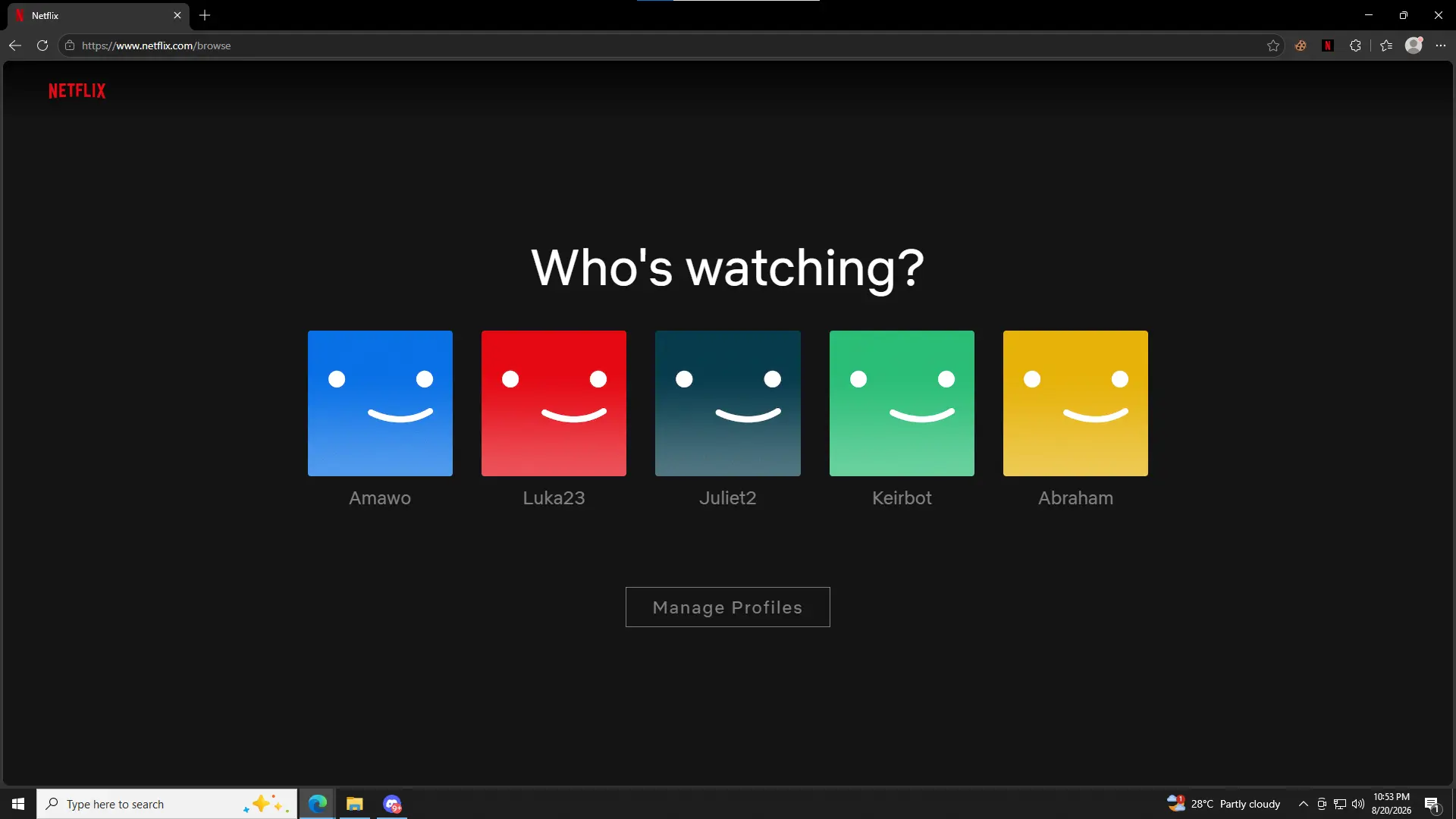Pick the Keirbot green profile avatar
The image size is (1456, 819).
click(902, 403)
